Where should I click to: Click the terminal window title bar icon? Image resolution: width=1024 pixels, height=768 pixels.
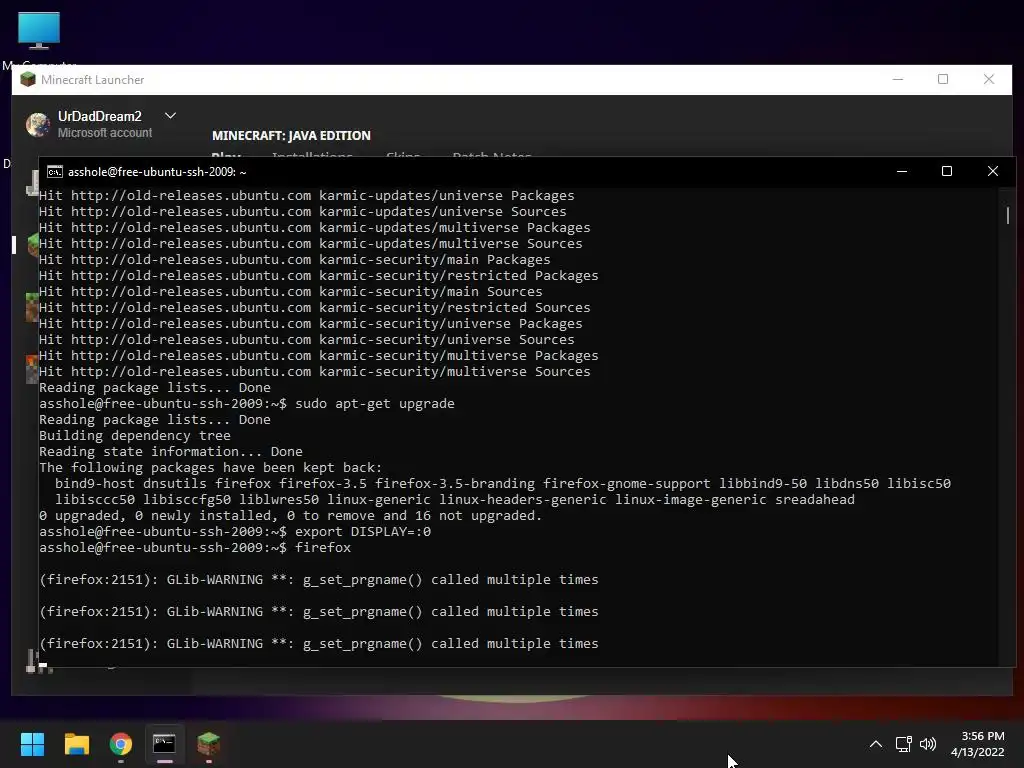click(55, 172)
